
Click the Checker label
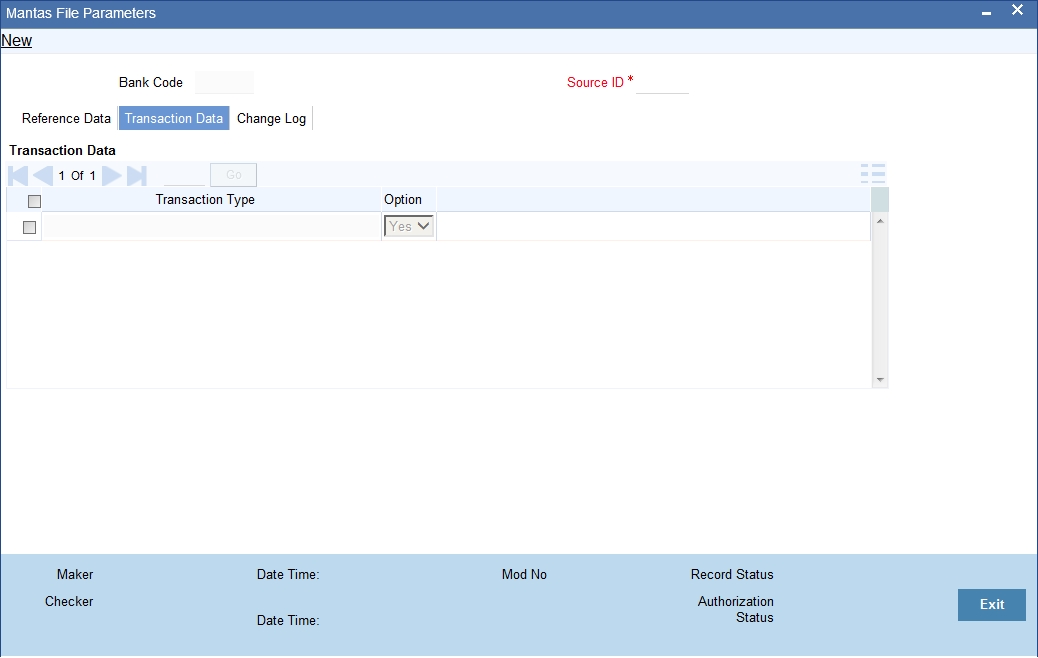point(69,602)
